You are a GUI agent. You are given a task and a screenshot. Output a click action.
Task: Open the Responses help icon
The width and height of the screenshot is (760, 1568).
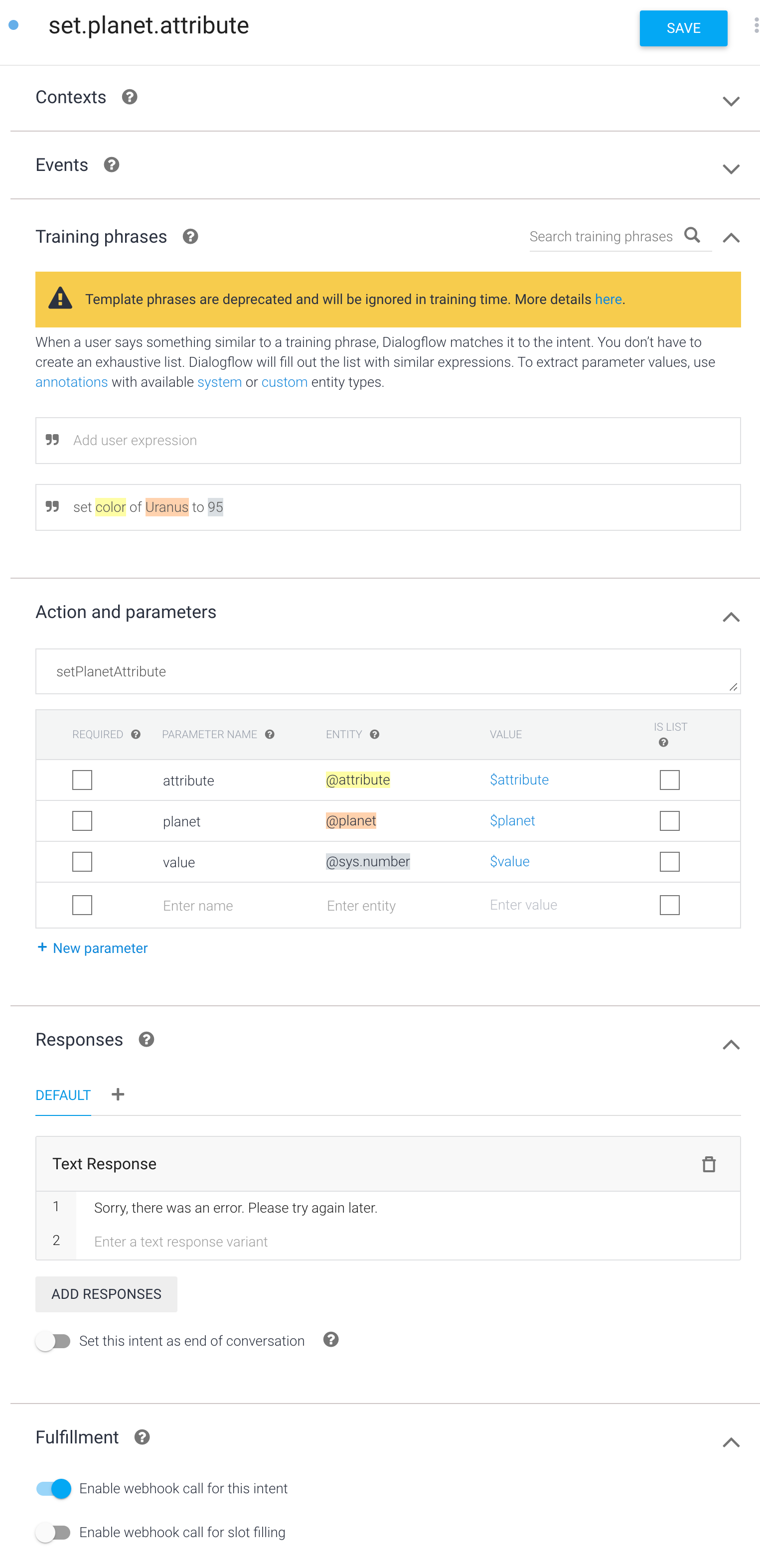tap(146, 1040)
